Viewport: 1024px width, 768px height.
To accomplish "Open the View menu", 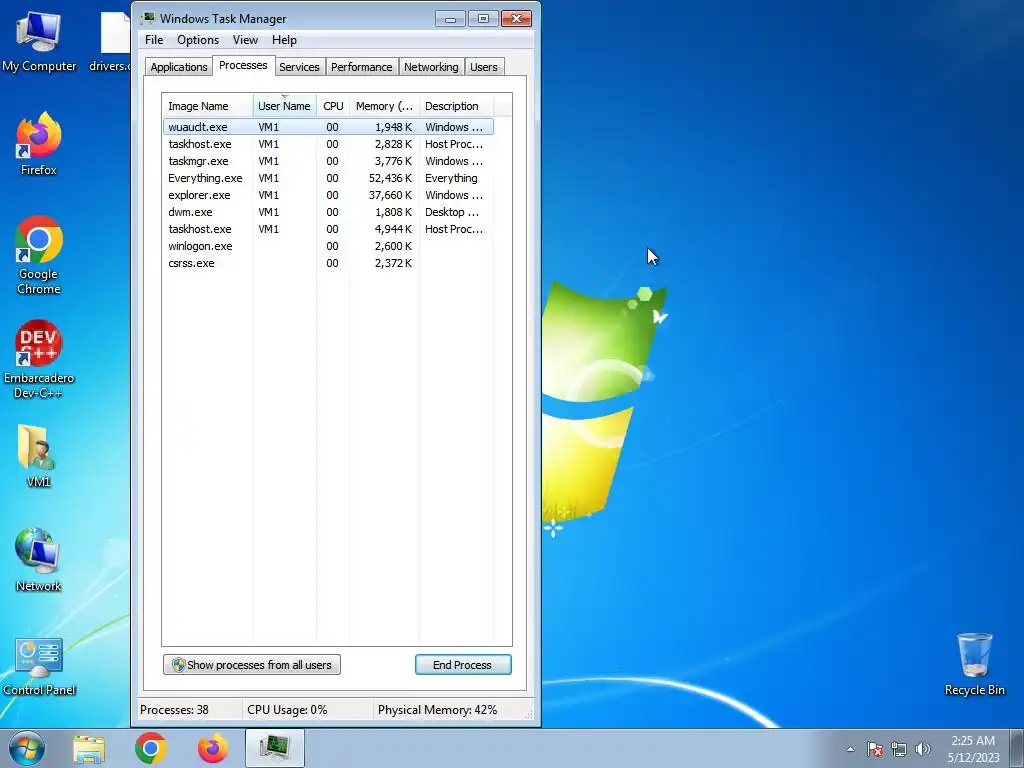I will tap(245, 40).
